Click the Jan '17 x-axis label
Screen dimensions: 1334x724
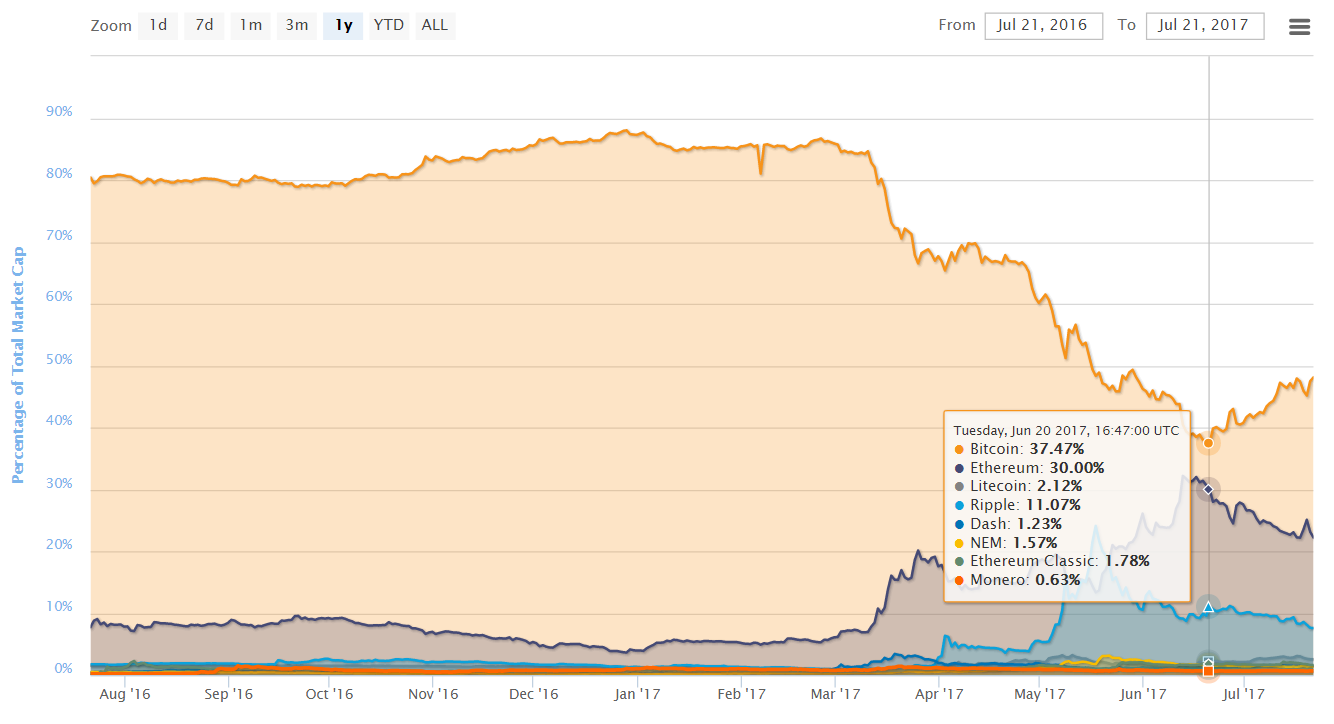tap(636, 693)
